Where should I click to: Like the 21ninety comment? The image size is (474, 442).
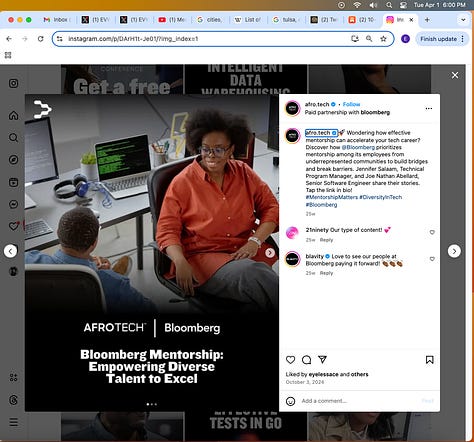432,232
